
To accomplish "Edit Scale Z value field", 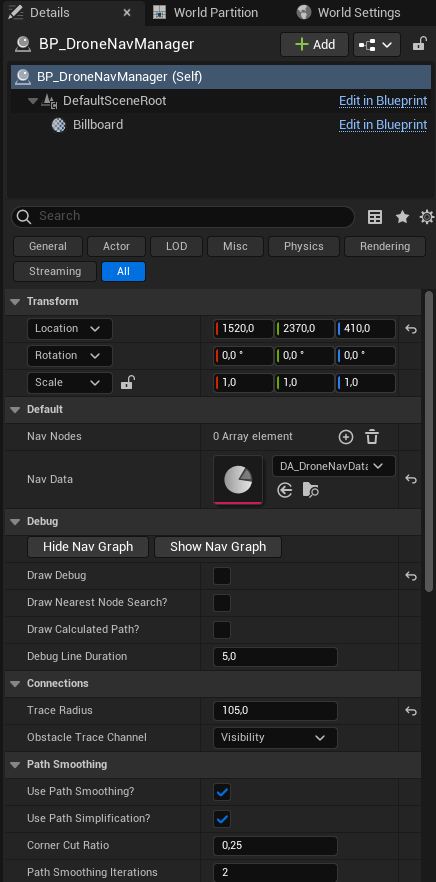I will pos(366,382).
